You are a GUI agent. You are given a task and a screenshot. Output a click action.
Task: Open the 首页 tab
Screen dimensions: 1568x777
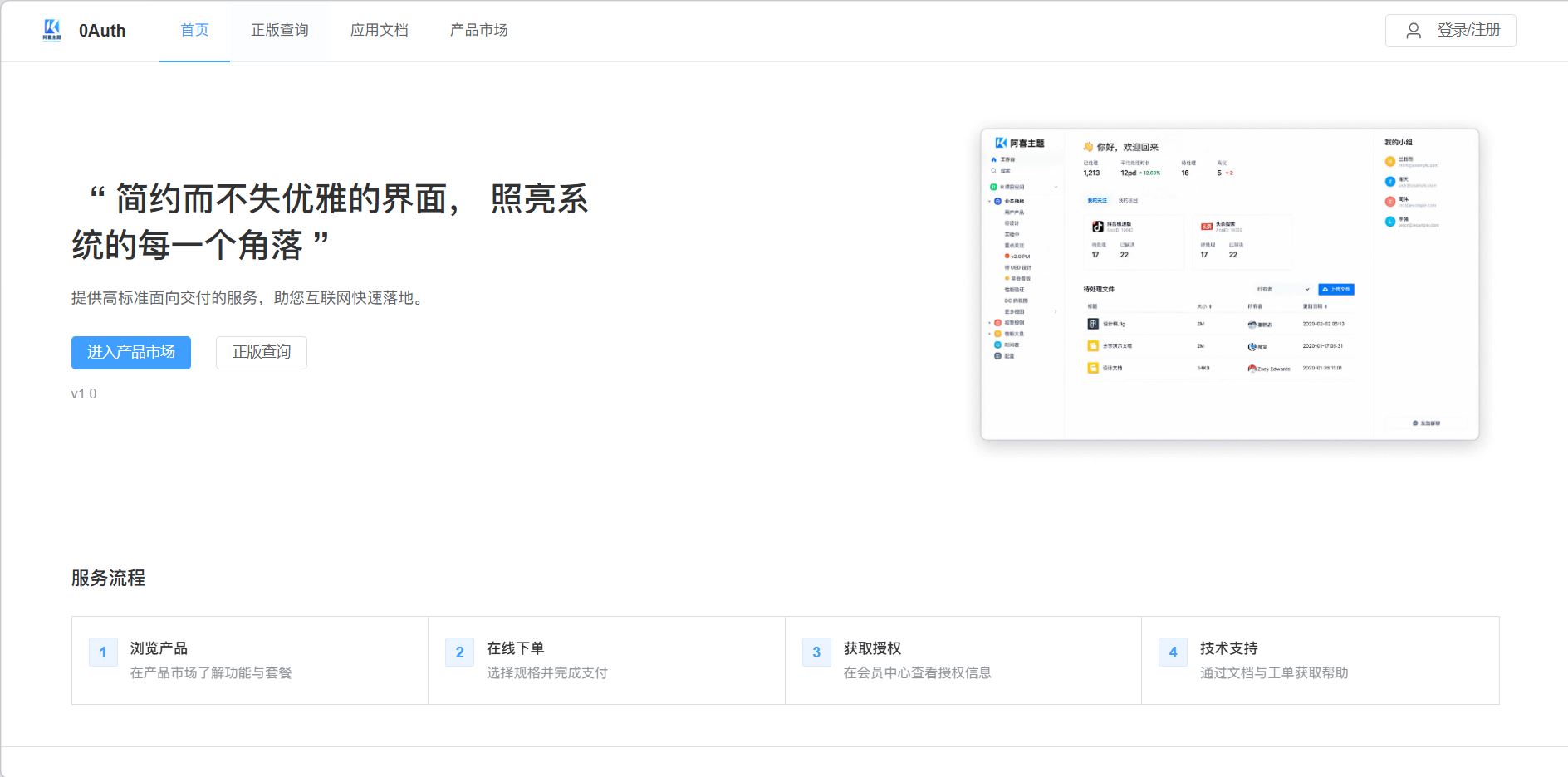tap(194, 31)
